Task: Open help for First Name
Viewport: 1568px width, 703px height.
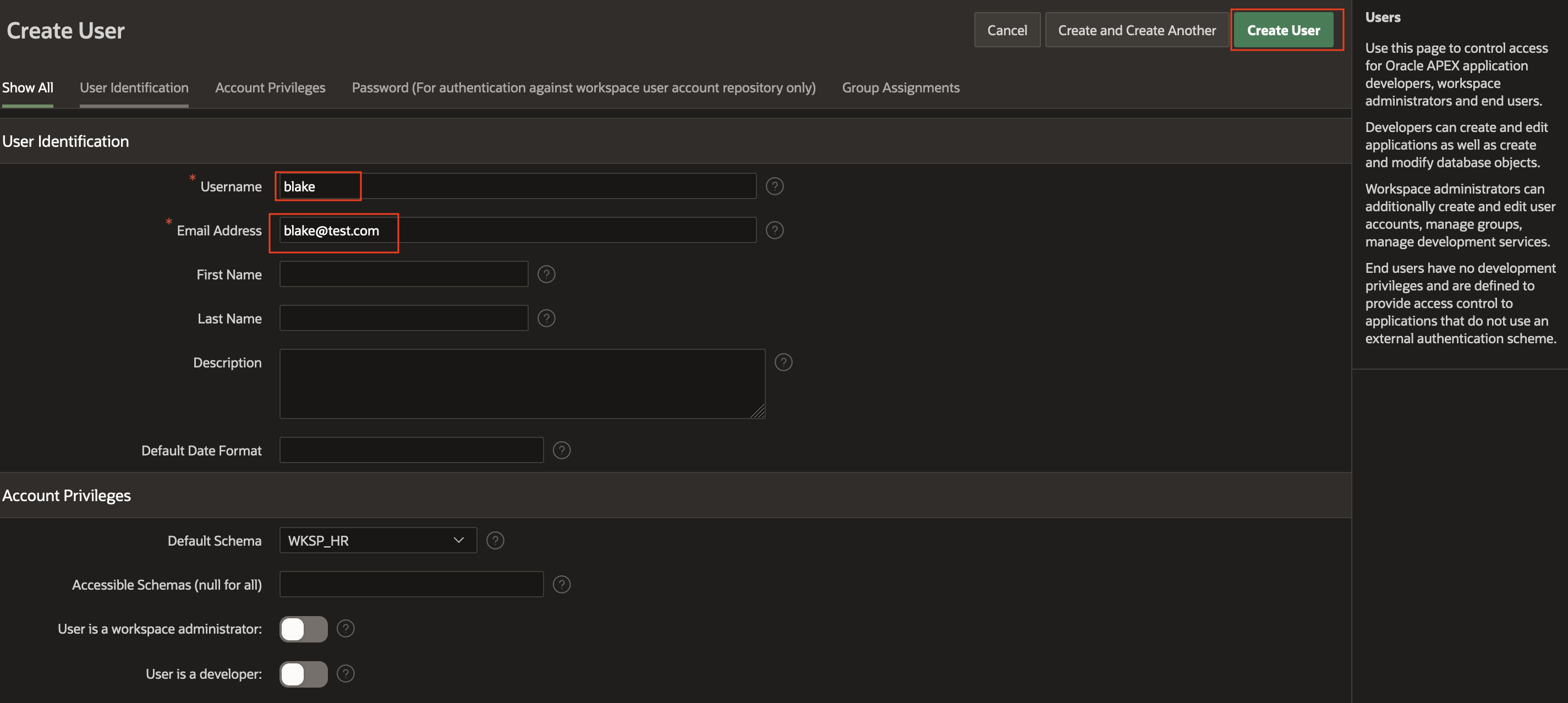Action: [x=546, y=274]
